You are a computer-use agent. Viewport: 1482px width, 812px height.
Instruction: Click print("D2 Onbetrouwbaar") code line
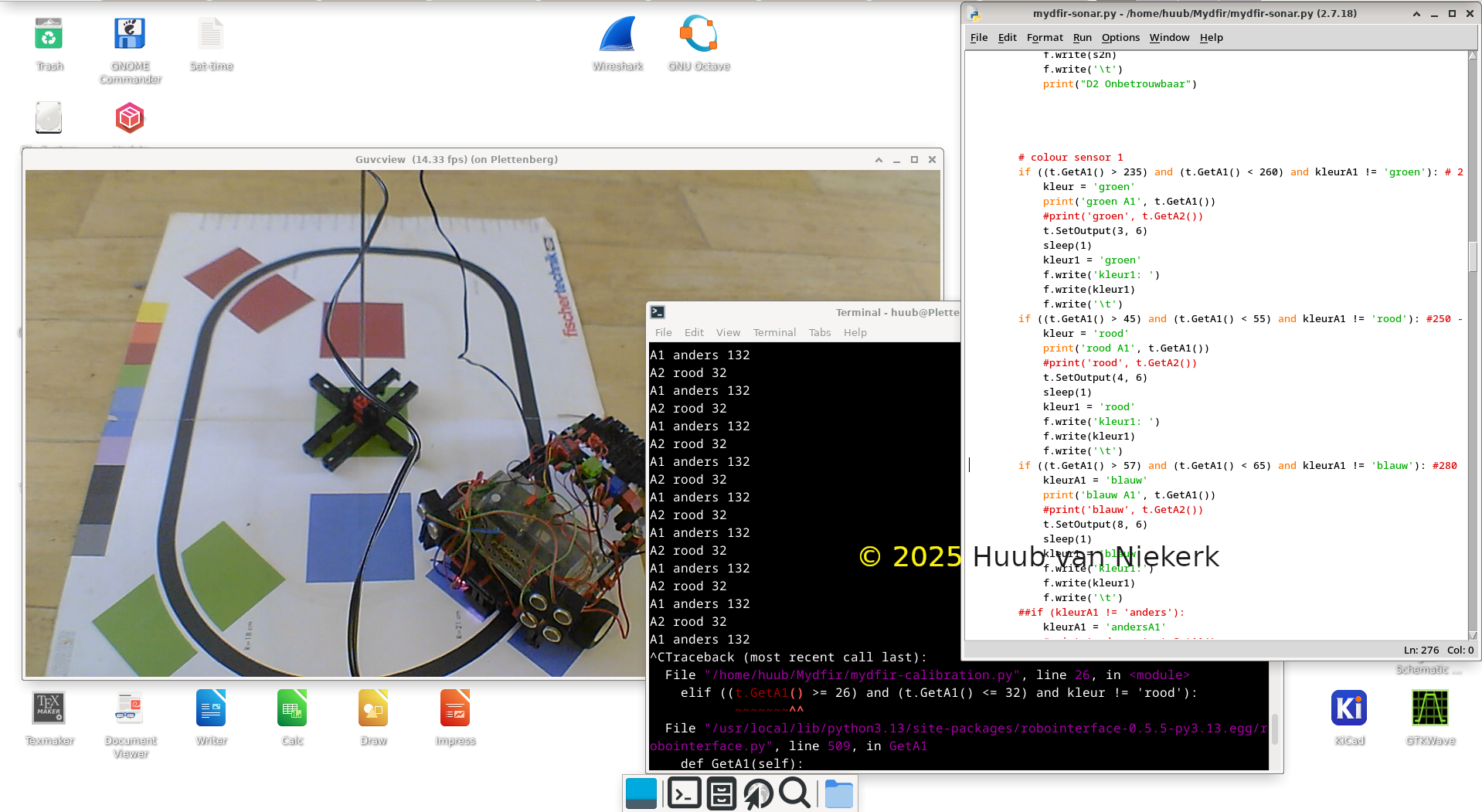1120,84
